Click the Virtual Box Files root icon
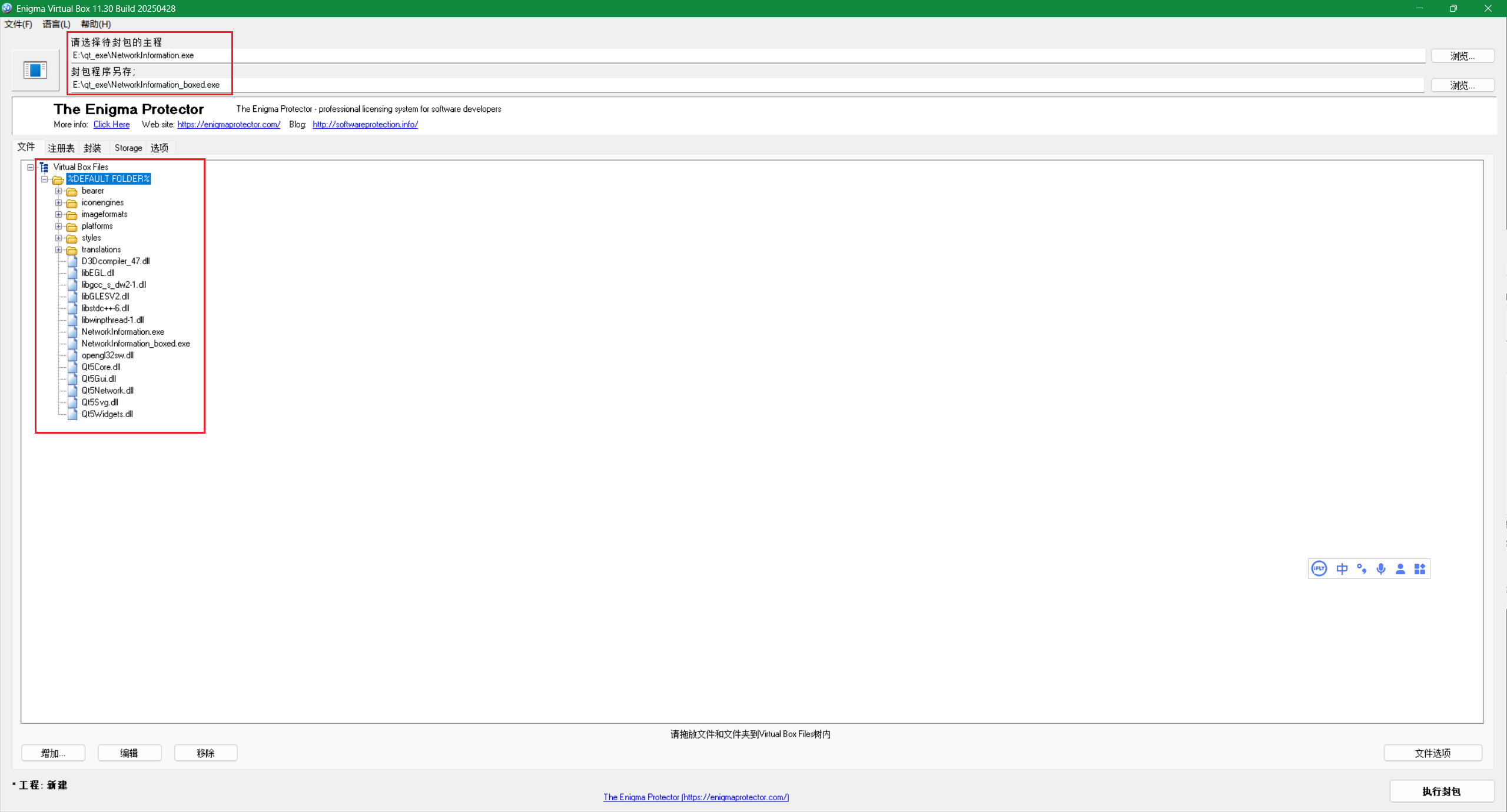 [44, 167]
